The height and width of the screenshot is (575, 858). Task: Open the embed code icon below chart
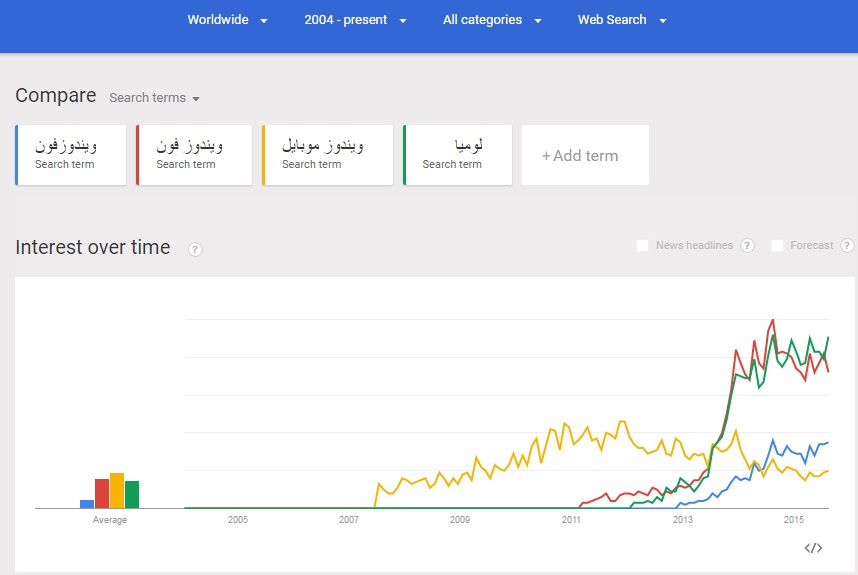[x=813, y=547]
